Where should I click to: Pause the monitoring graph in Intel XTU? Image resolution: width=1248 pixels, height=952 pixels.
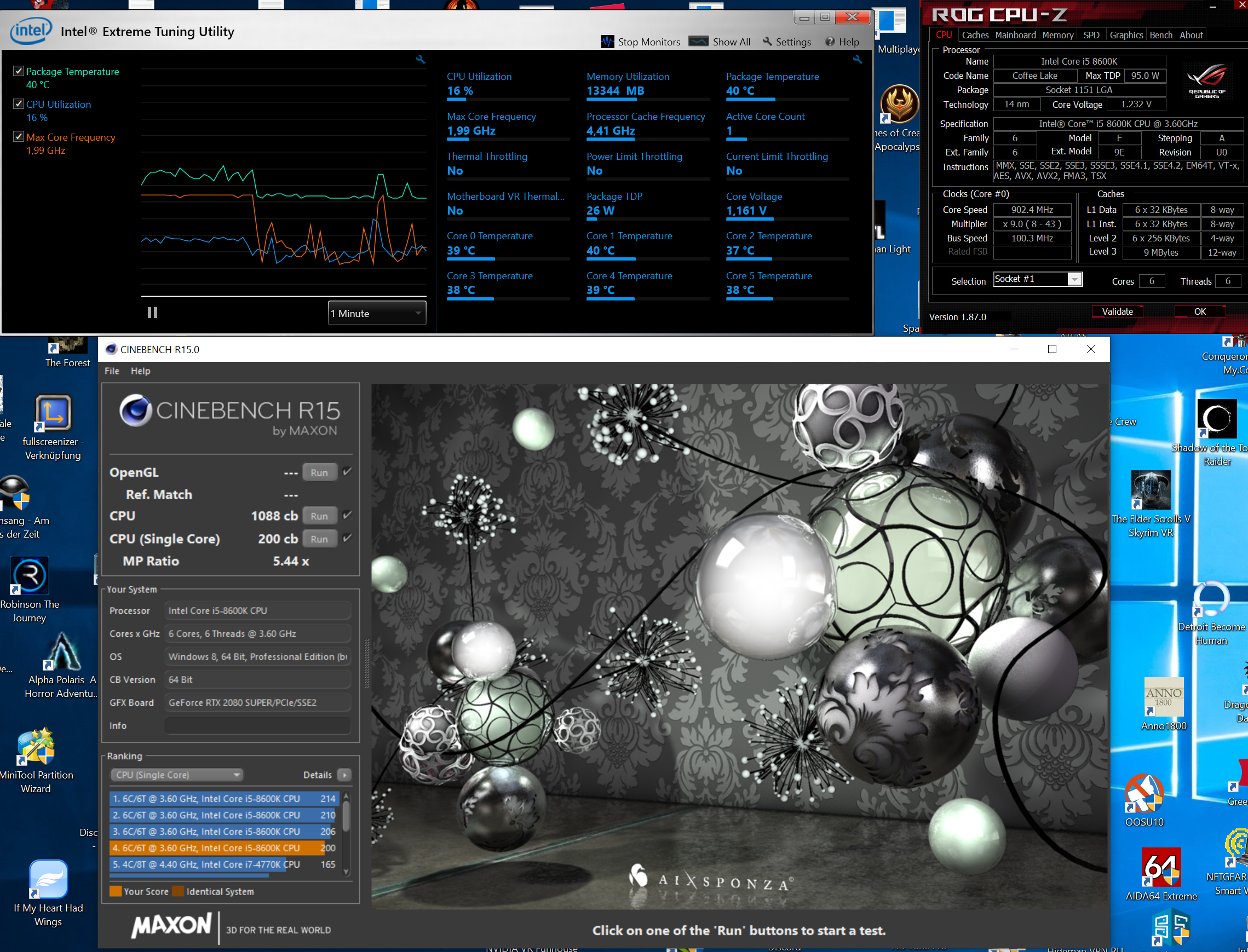pos(151,312)
